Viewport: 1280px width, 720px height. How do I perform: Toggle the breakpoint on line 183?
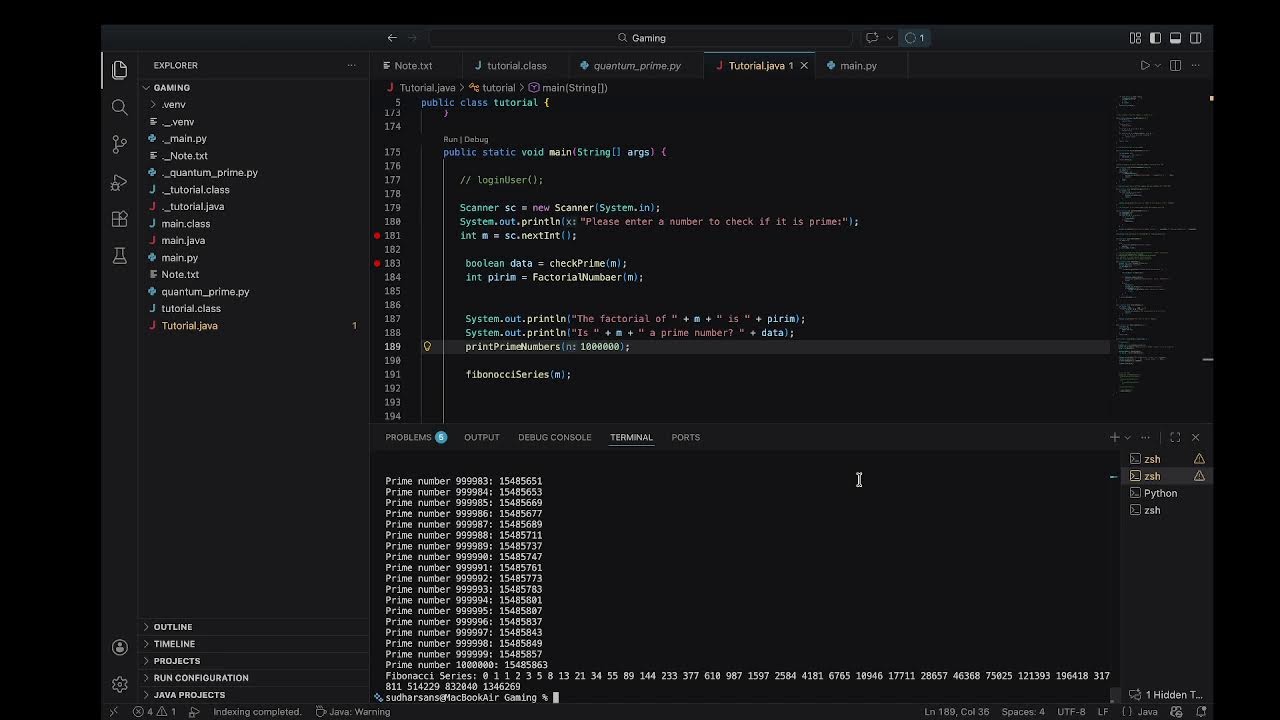377,264
